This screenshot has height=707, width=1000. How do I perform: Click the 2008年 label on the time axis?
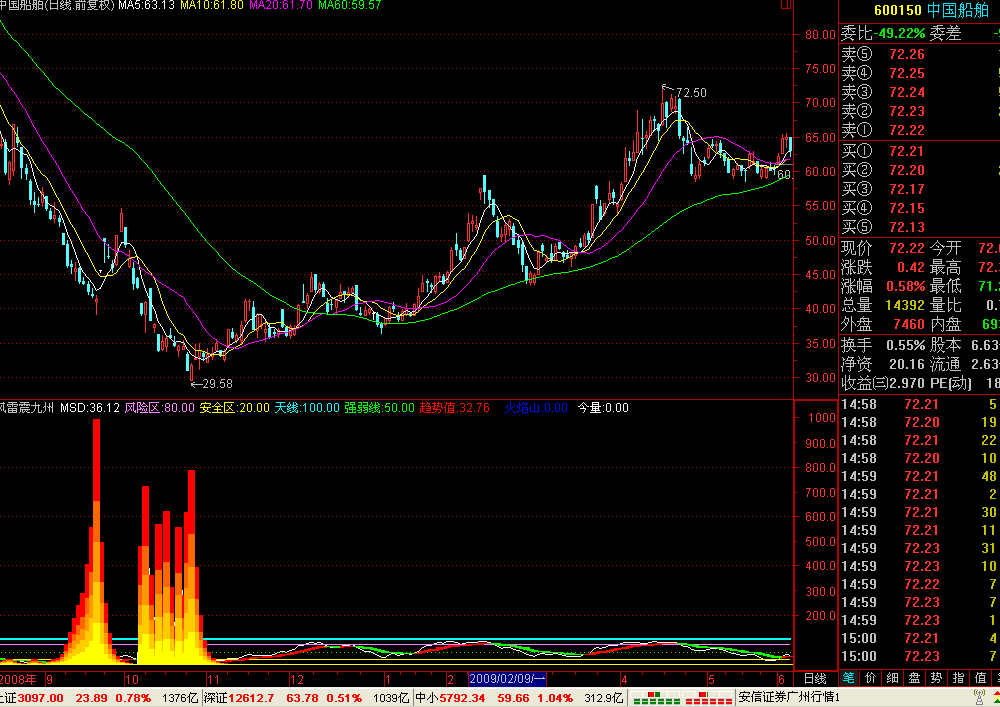click(x=18, y=678)
